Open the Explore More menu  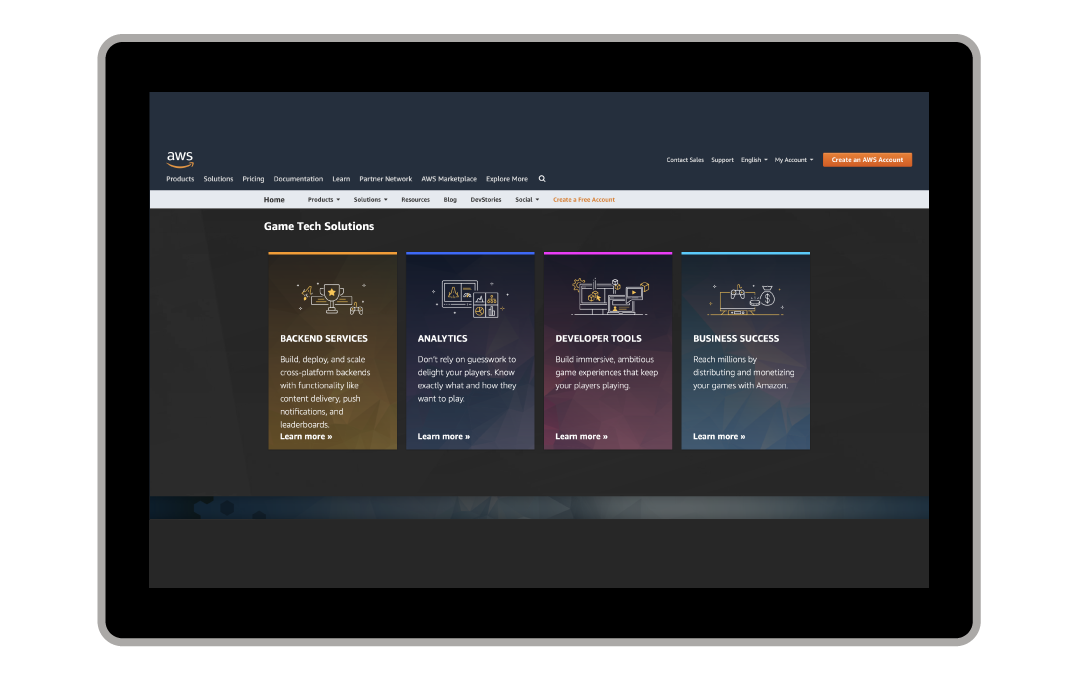(x=507, y=178)
